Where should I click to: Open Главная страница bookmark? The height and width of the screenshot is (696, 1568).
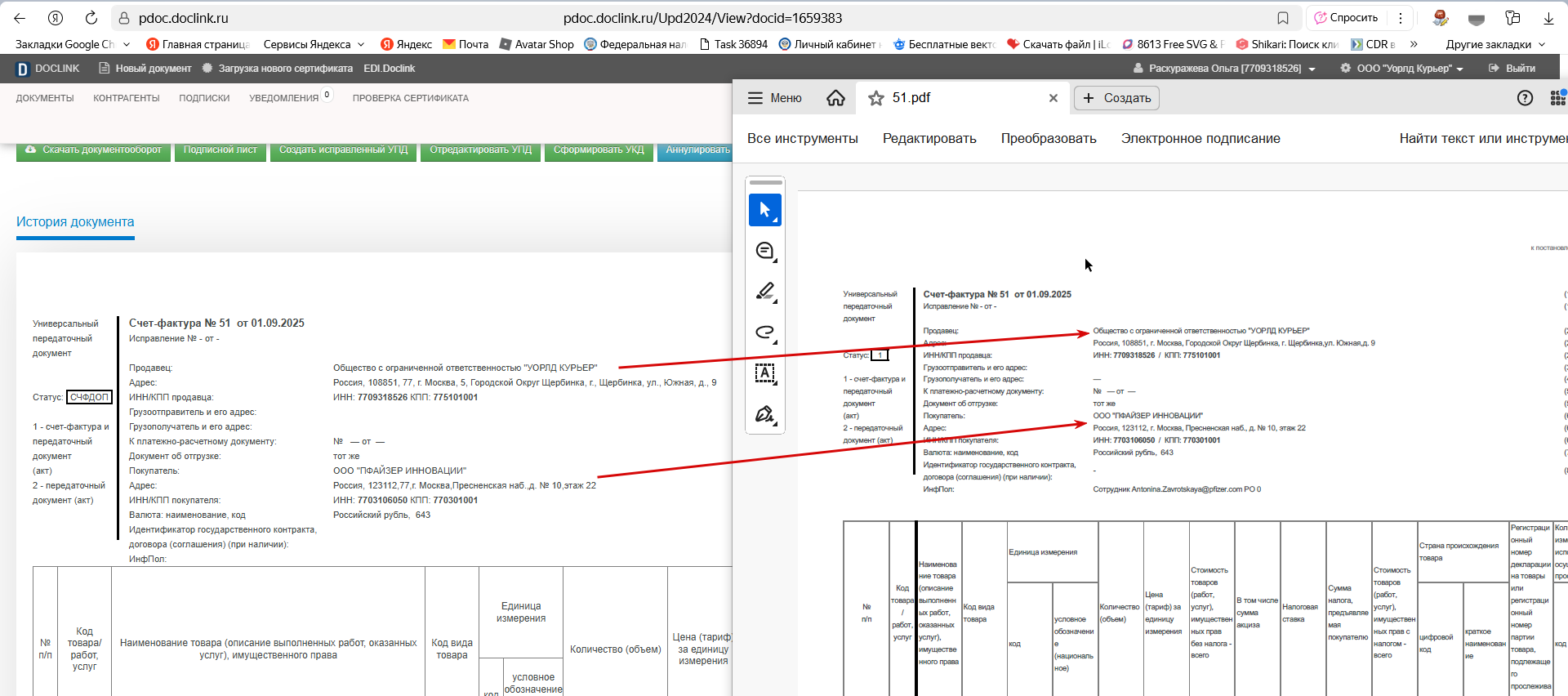click(197, 44)
